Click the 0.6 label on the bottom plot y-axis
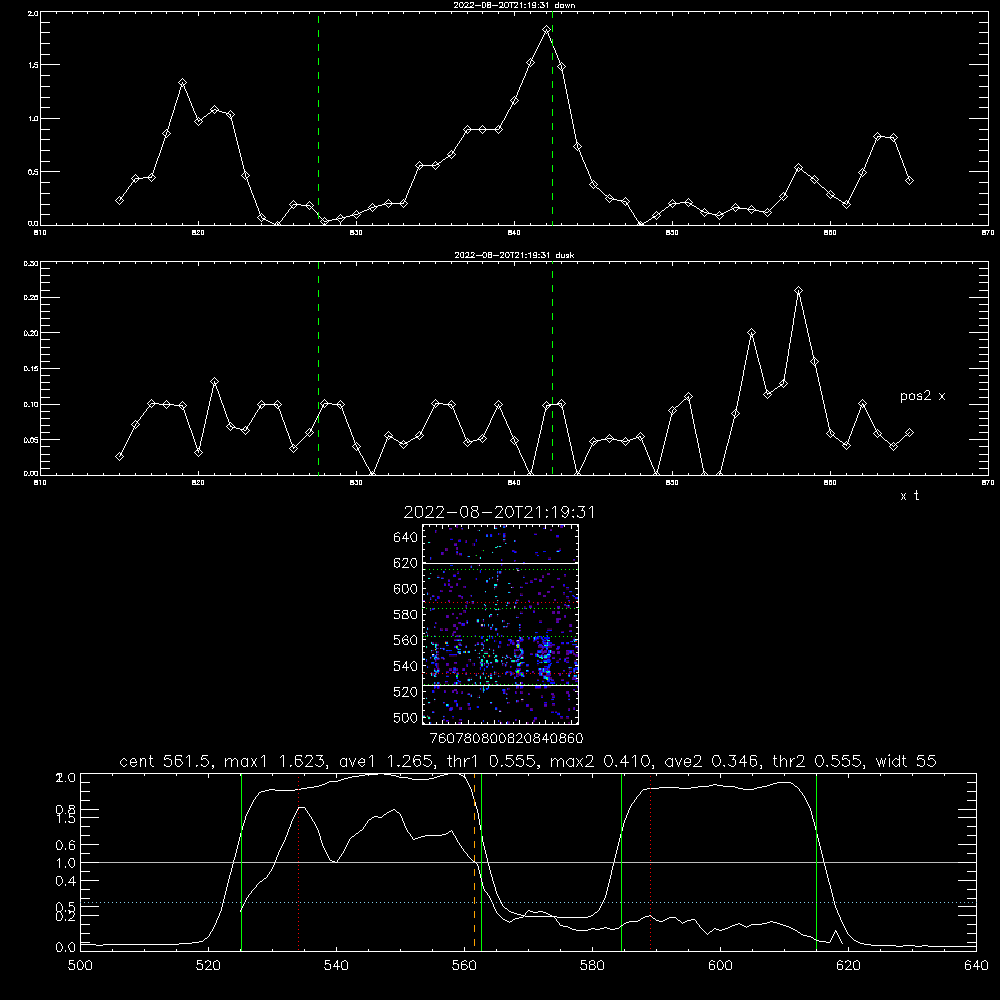This screenshot has height=1000, width=1000. 66,846
